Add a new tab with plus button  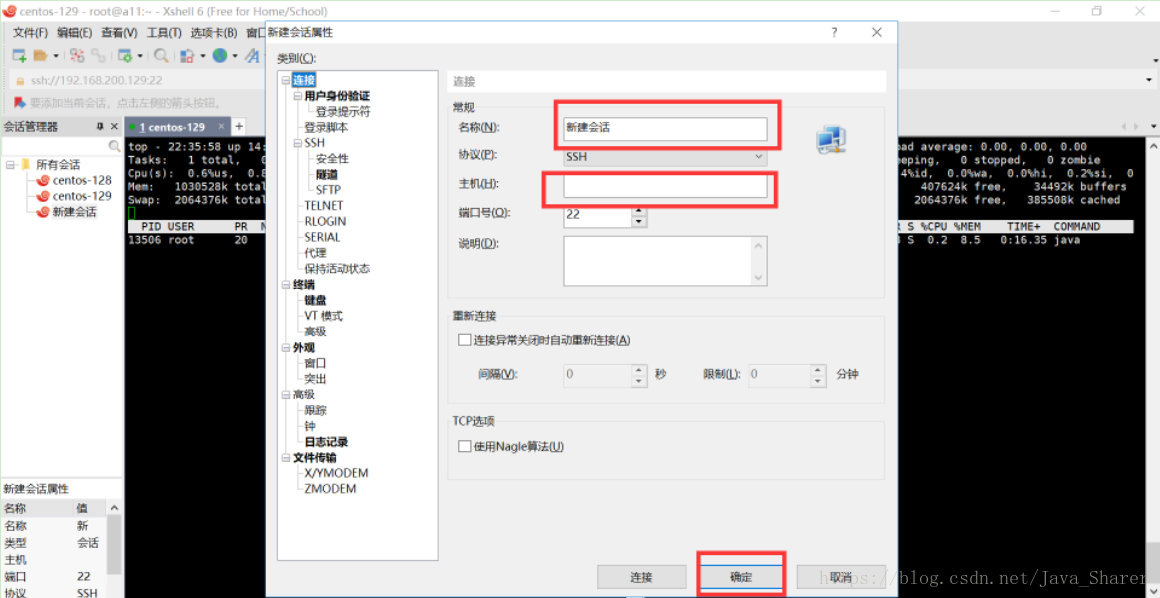pos(239,127)
